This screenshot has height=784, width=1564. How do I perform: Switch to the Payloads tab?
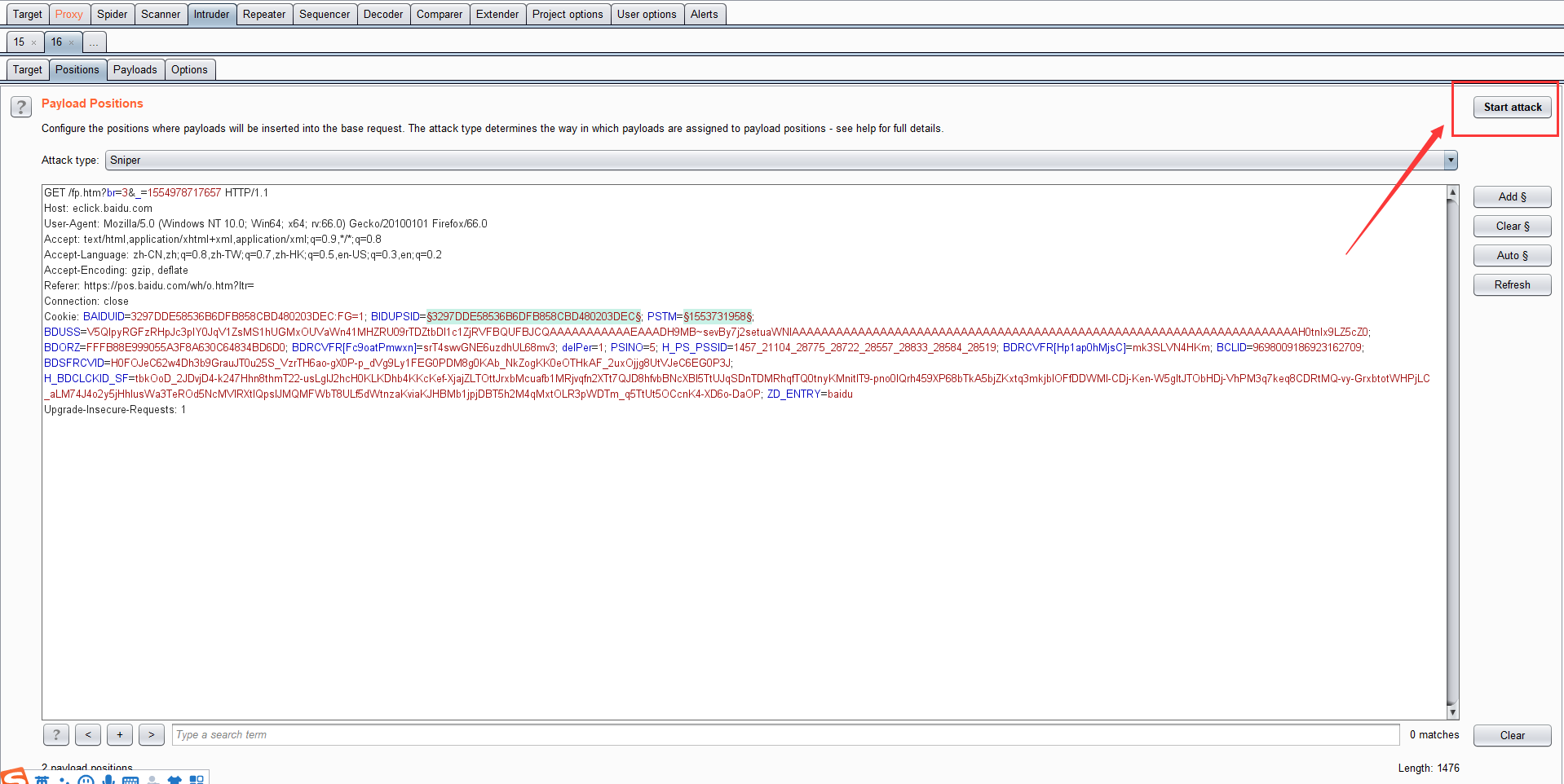(135, 69)
